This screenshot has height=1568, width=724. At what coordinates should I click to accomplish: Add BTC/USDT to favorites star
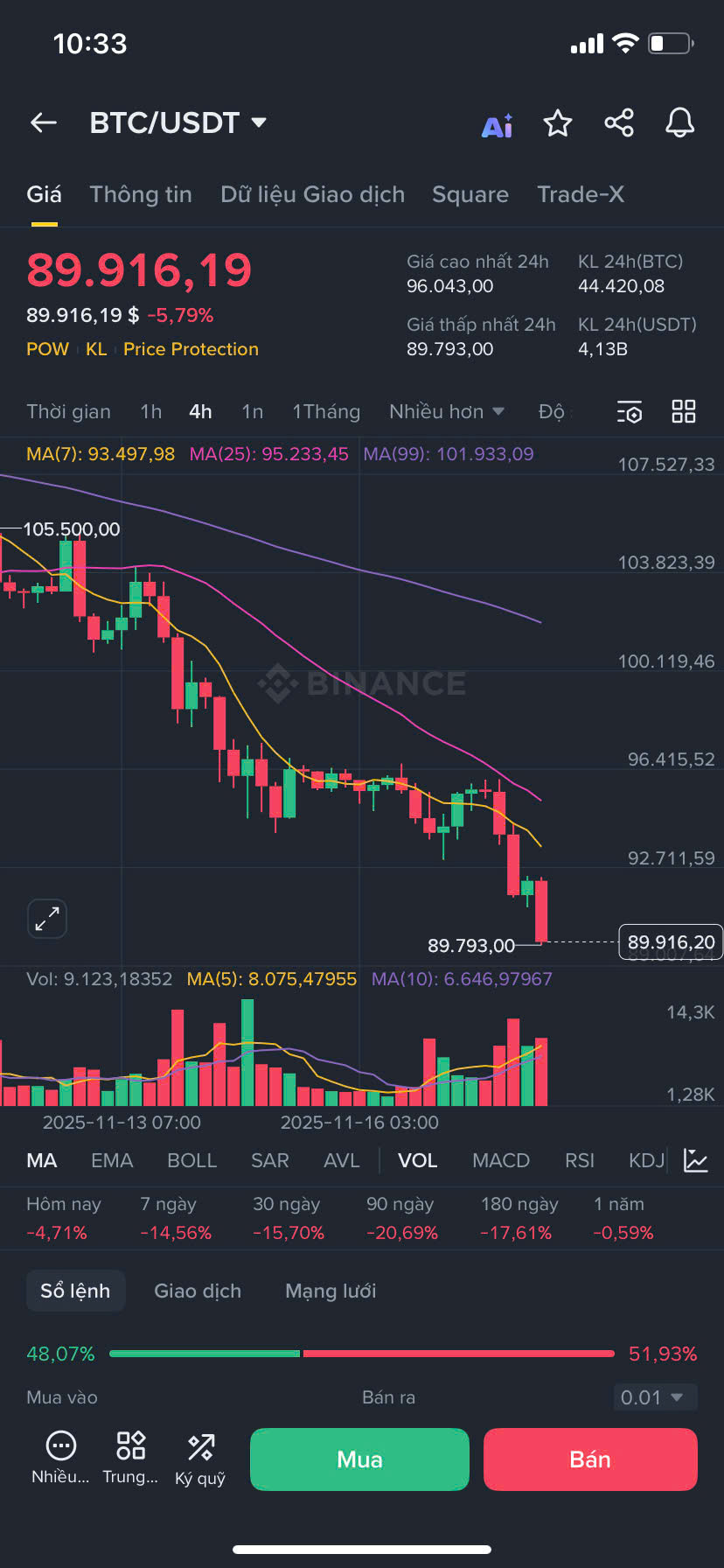pos(558,123)
